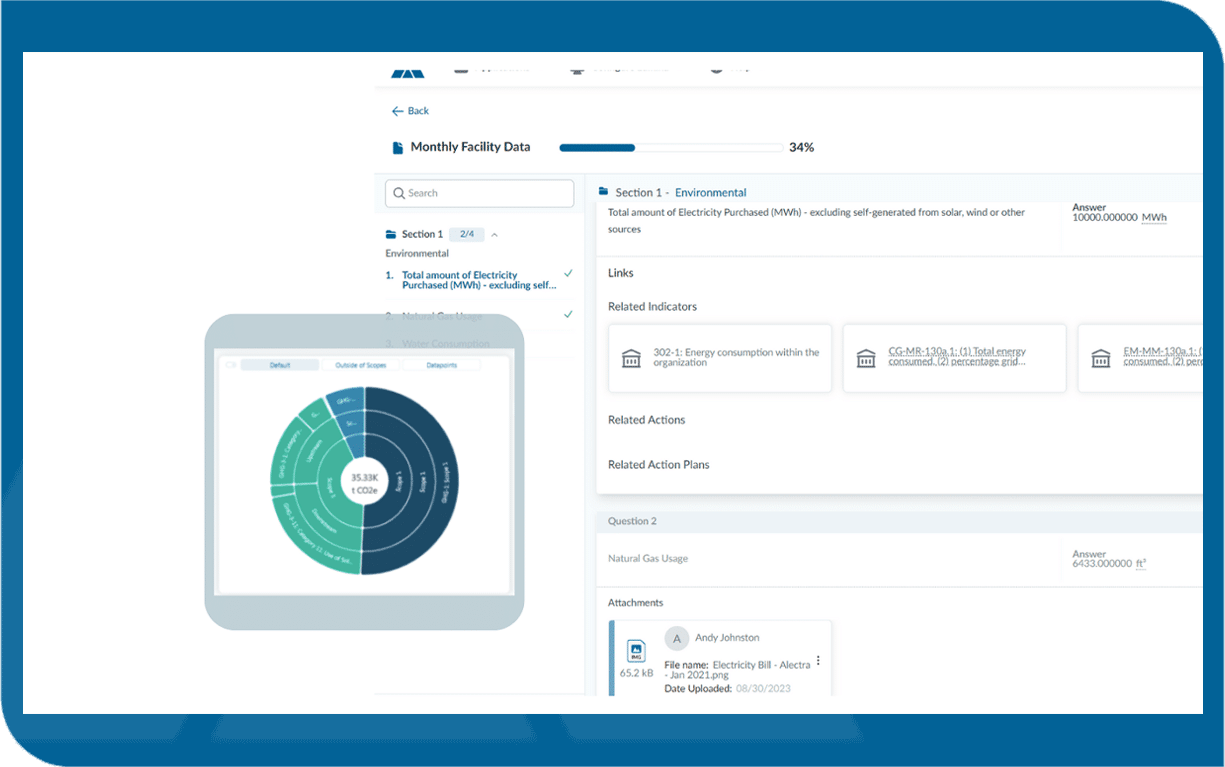The height and width of the screenshot is (767, 1225).
Task: Open the Environmental section link in header
Action: point(710,193)
